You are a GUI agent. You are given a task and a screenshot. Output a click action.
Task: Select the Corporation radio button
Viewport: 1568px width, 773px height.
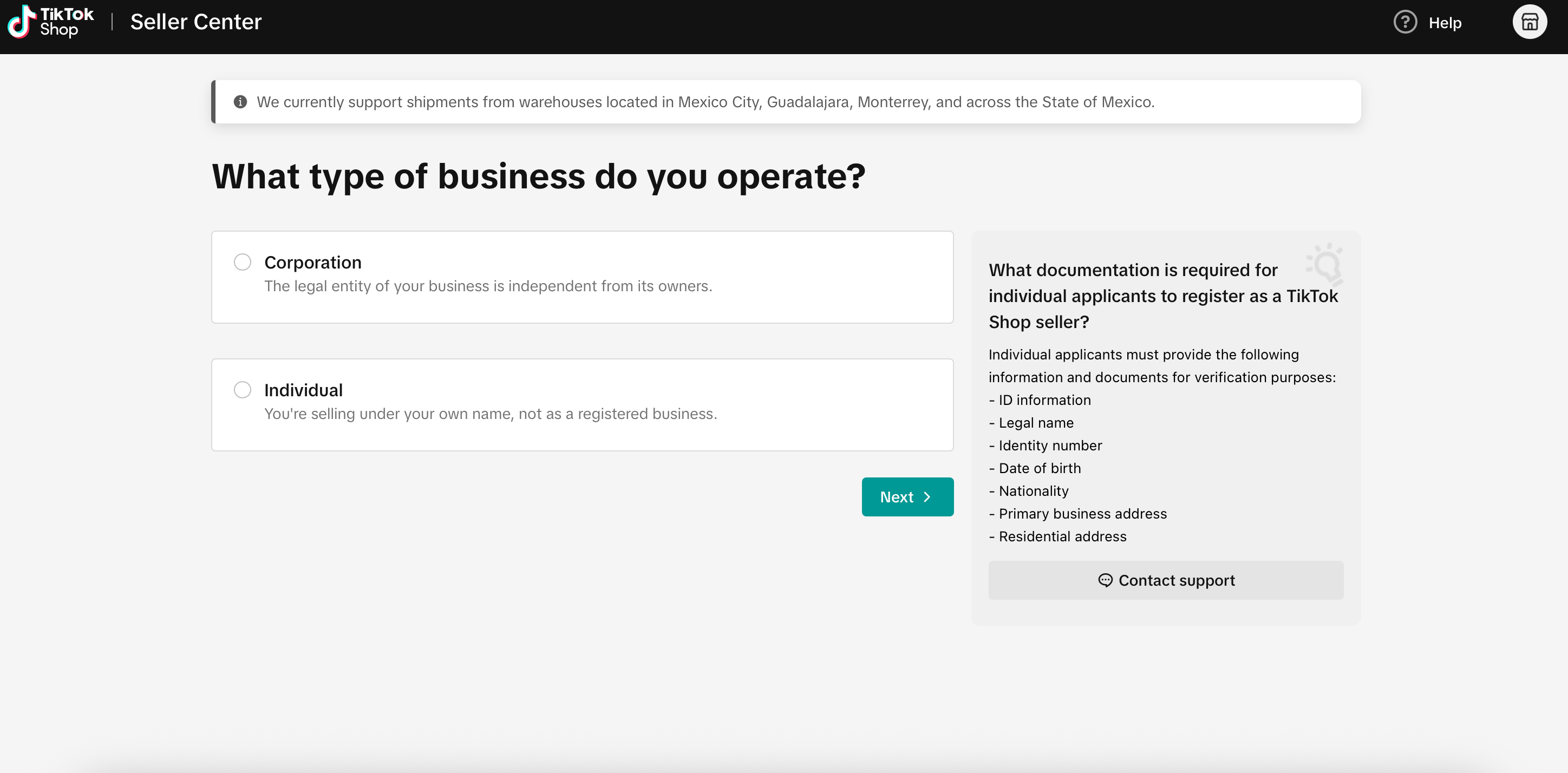pos(242,263)
